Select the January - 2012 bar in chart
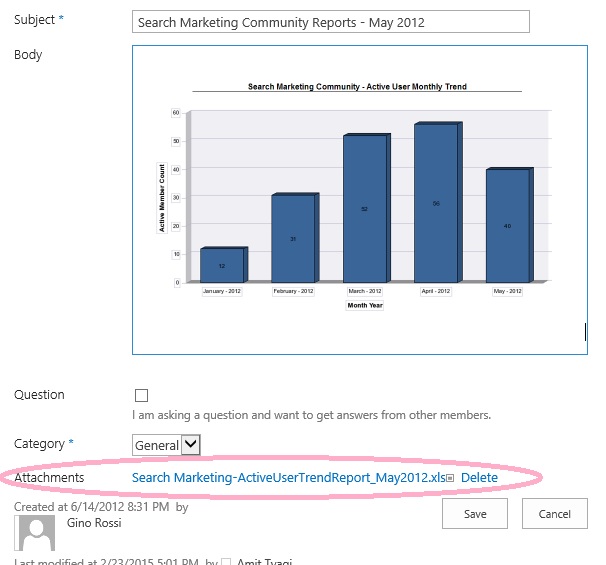 pyautogui.click(x=224, y=264)
